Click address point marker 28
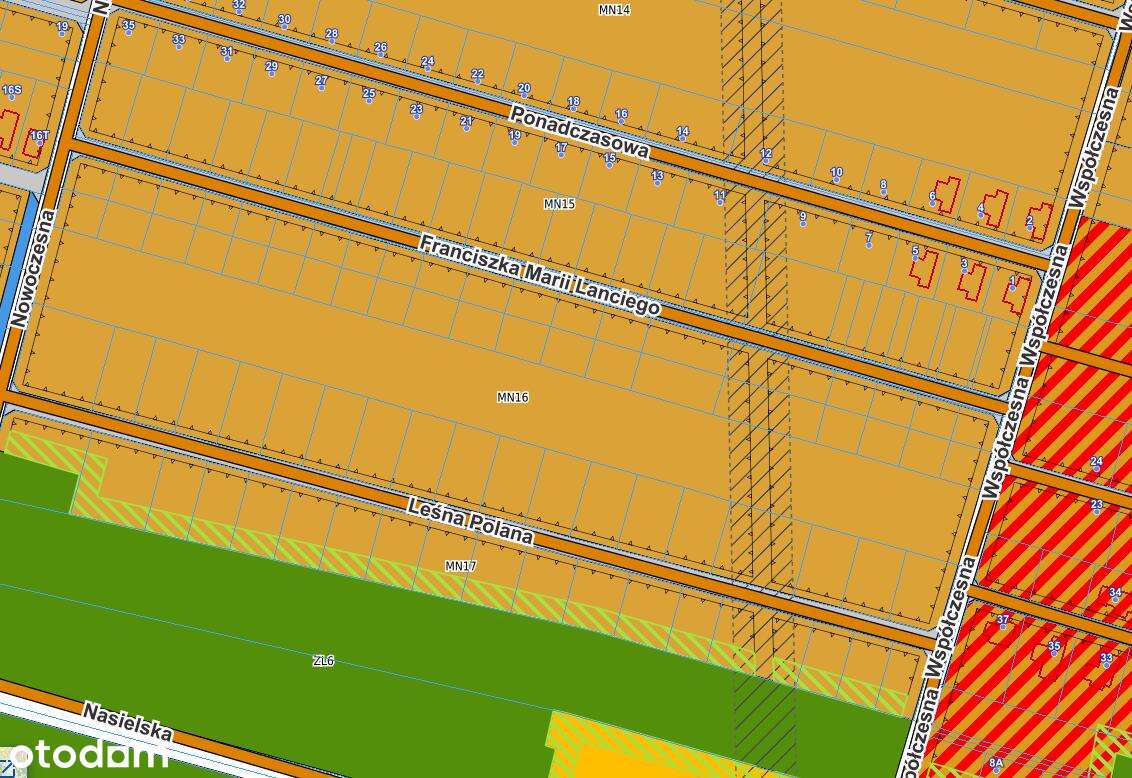1132x778 pixels. 331,35
